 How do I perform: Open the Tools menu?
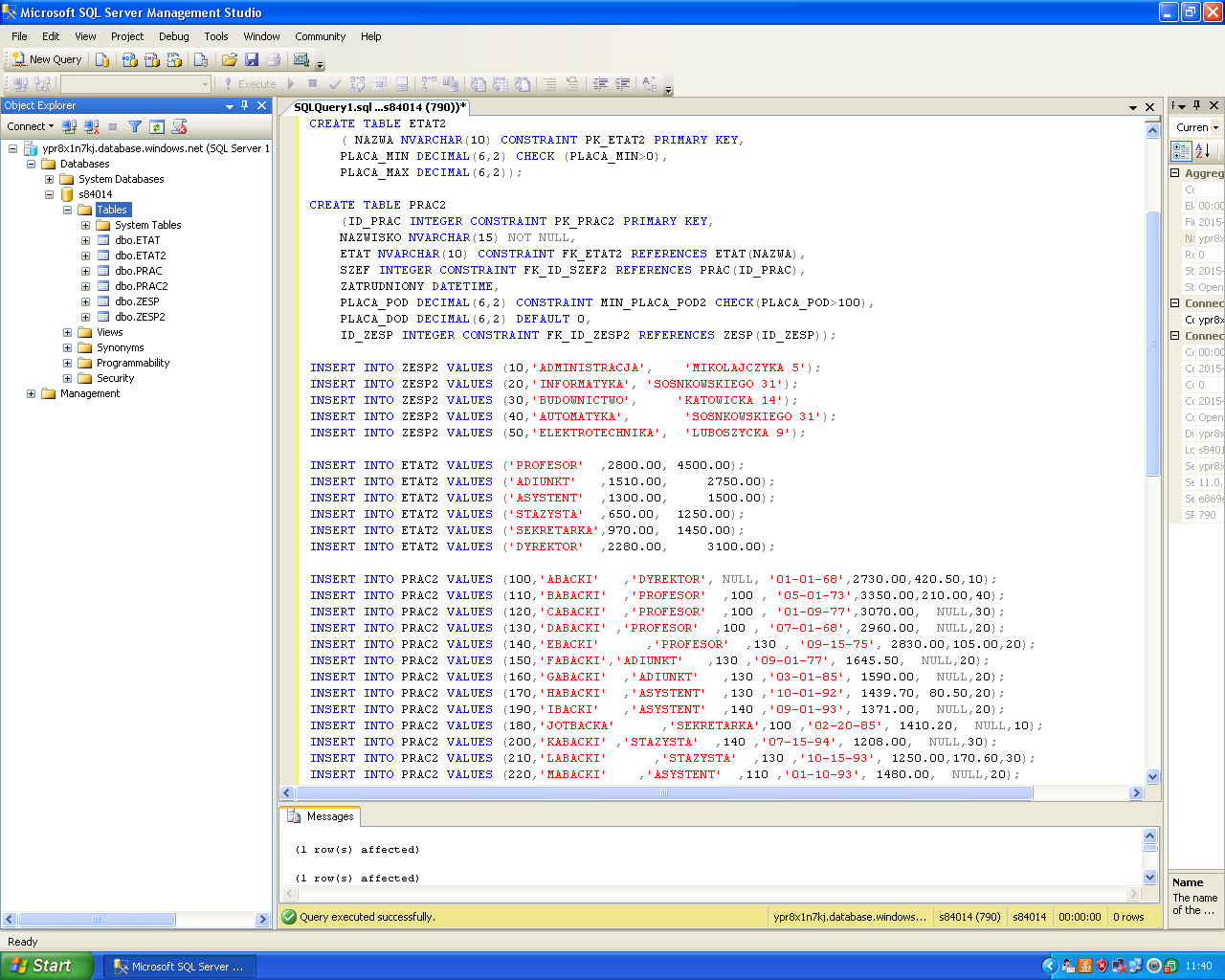[215, 36]
